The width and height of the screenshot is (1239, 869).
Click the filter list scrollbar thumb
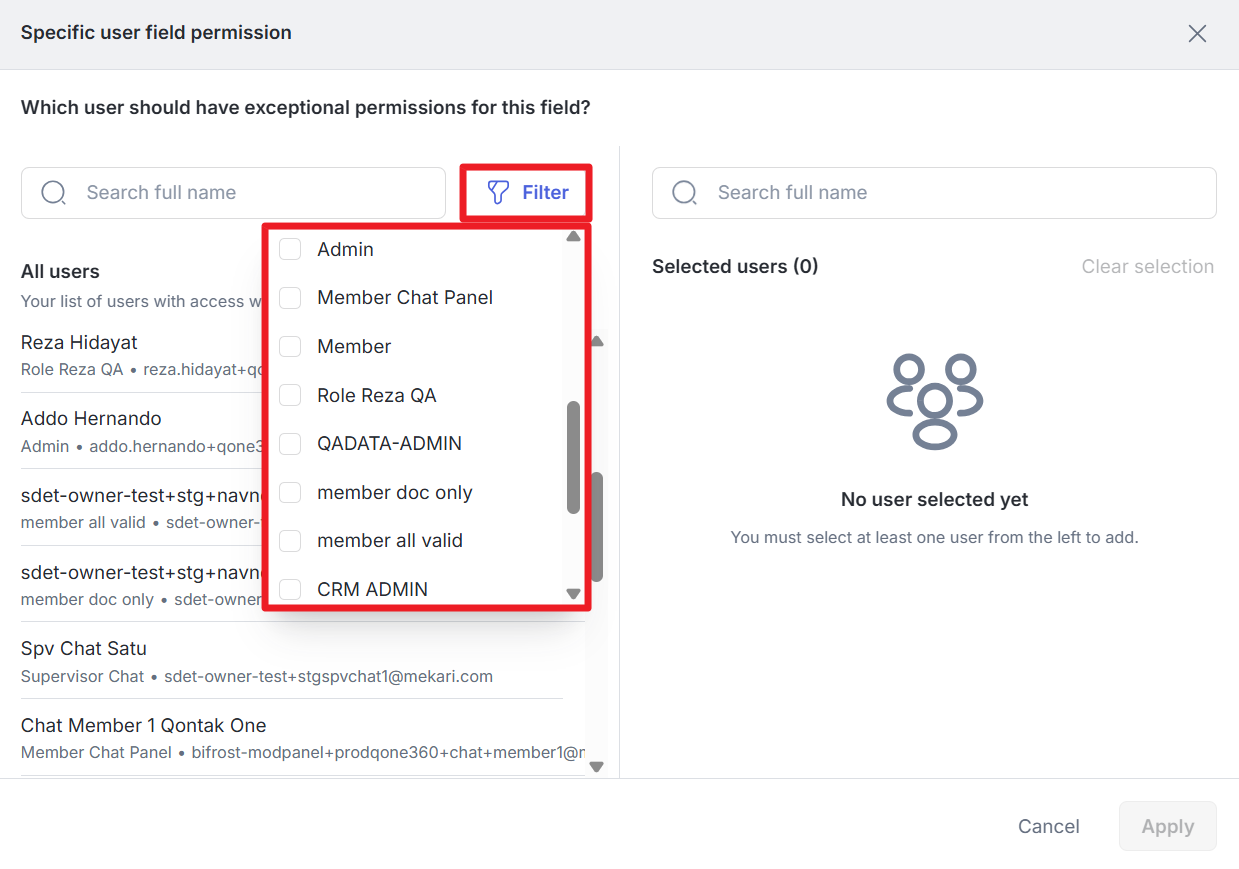pos(573,457)
